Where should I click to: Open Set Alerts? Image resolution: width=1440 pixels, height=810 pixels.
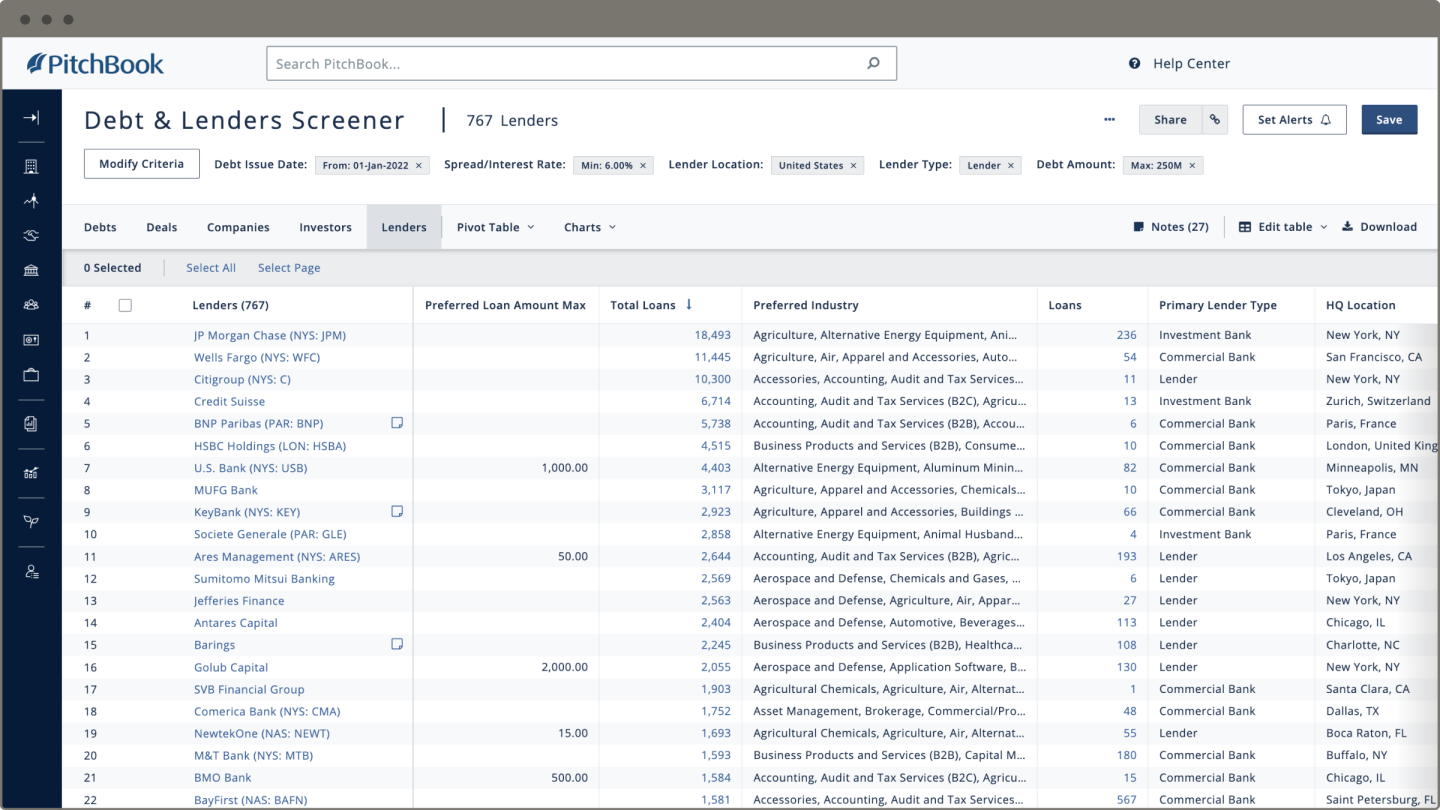click(1295, 120)
